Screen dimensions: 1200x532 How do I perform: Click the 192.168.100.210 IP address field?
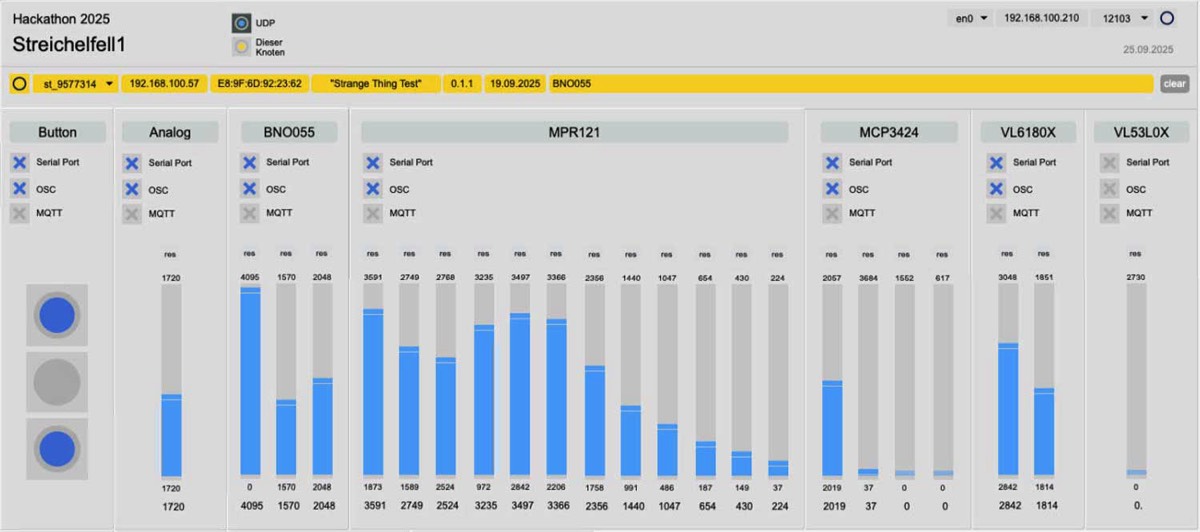point(1042,18)
